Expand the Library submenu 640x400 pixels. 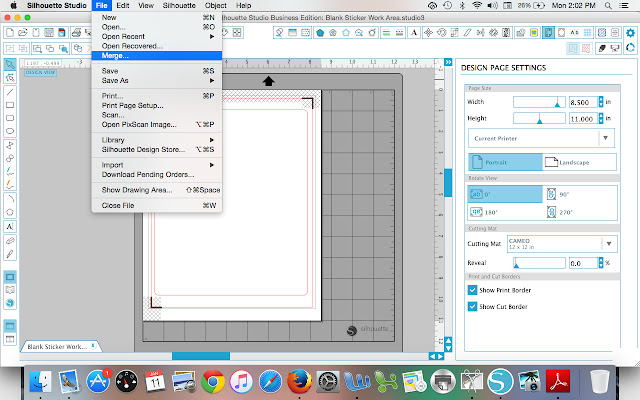click(x=157, y=140)
